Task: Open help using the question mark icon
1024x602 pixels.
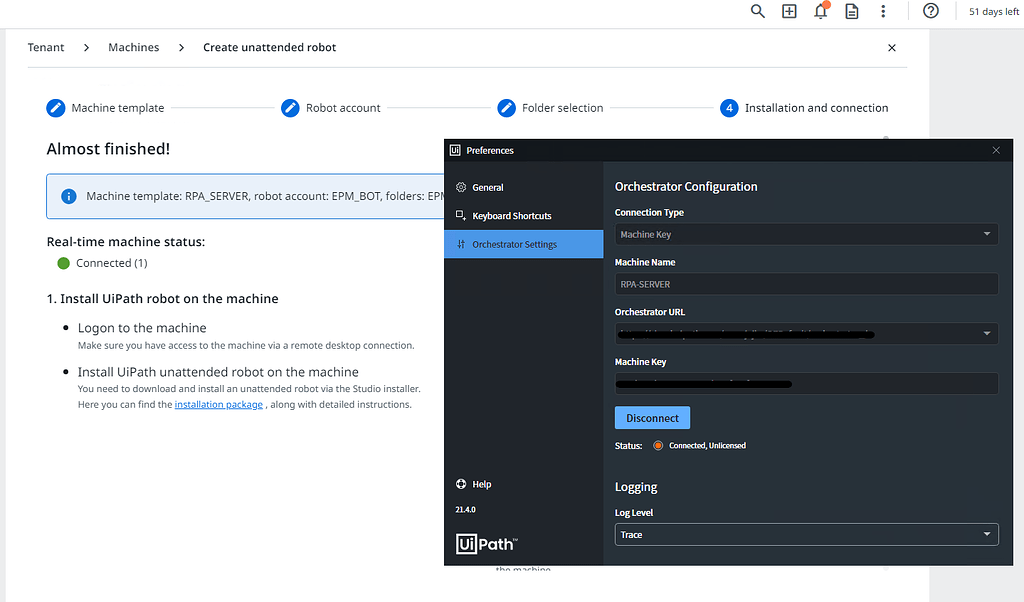Action: [930, 11]
